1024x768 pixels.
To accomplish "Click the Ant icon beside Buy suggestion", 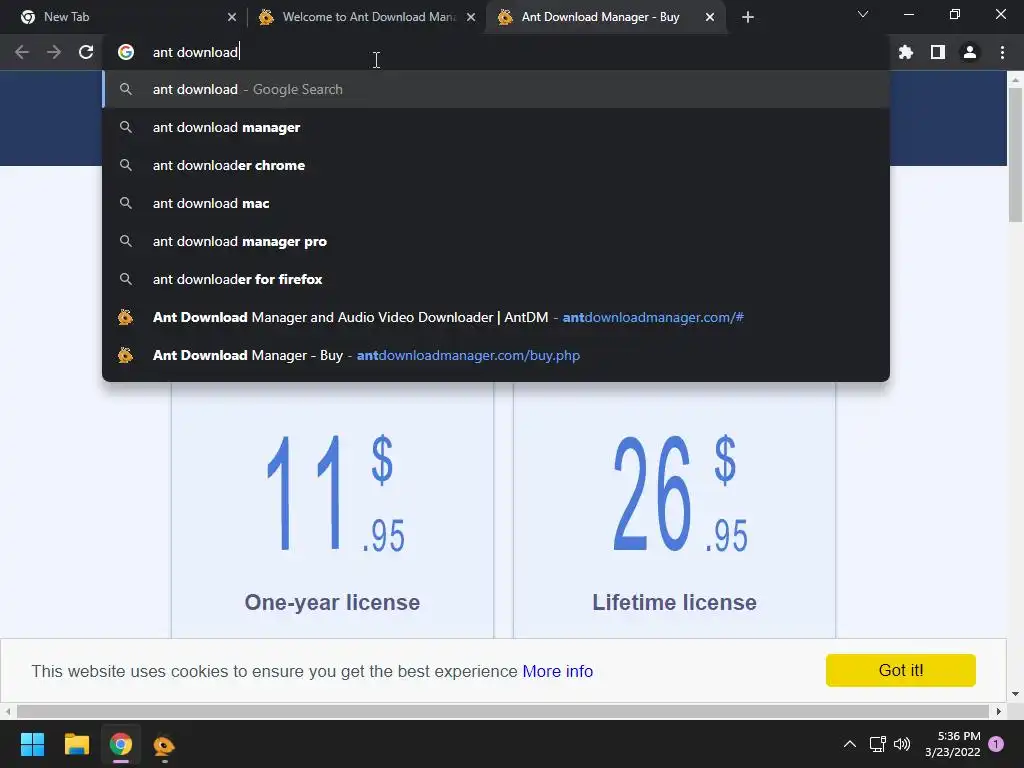I will [x=125, y=355].
